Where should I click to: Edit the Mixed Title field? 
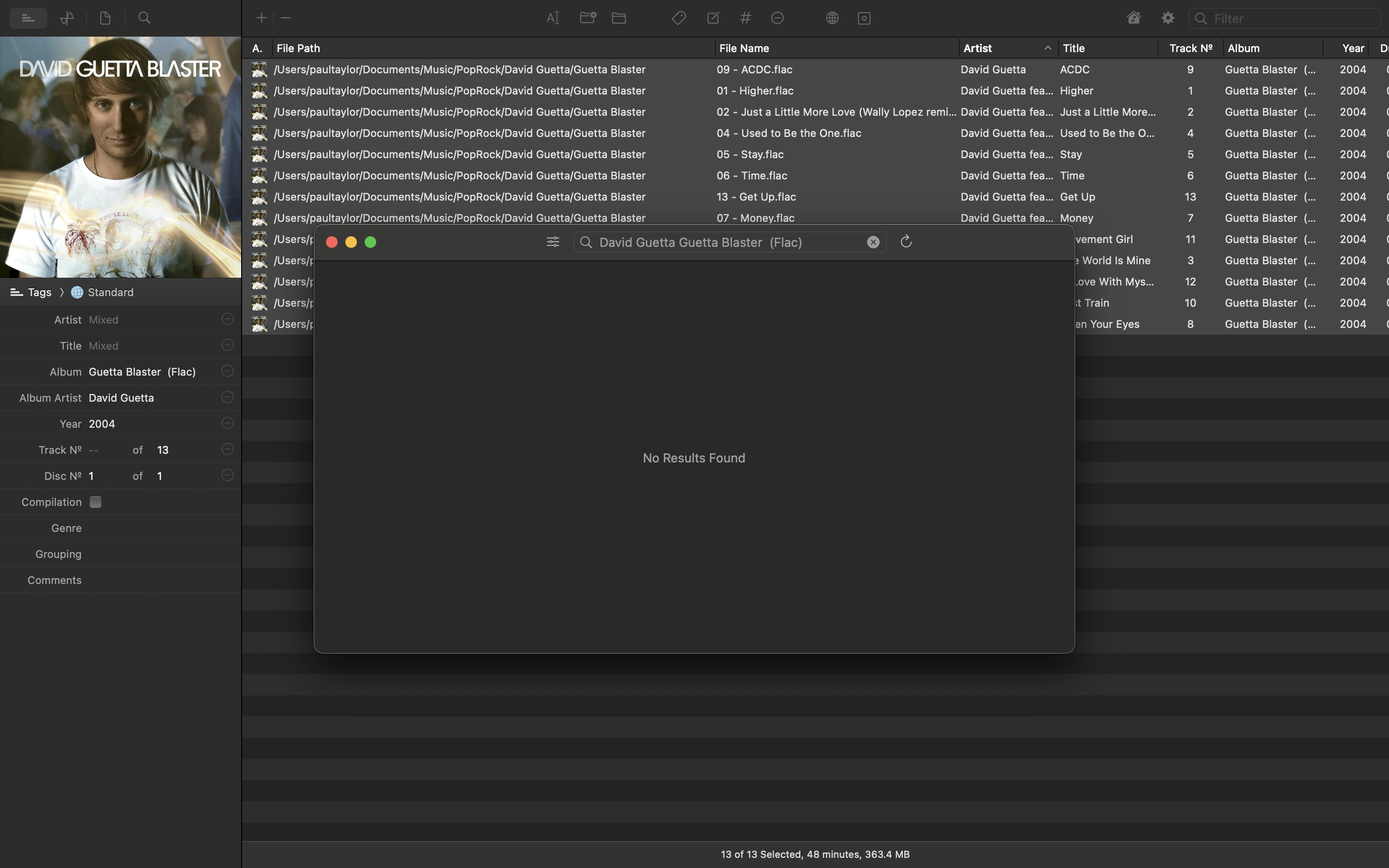click(x=152, y=346)
